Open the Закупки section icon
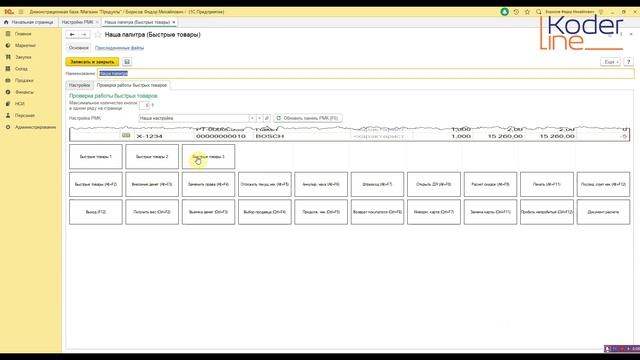 (x=8, y=57)
